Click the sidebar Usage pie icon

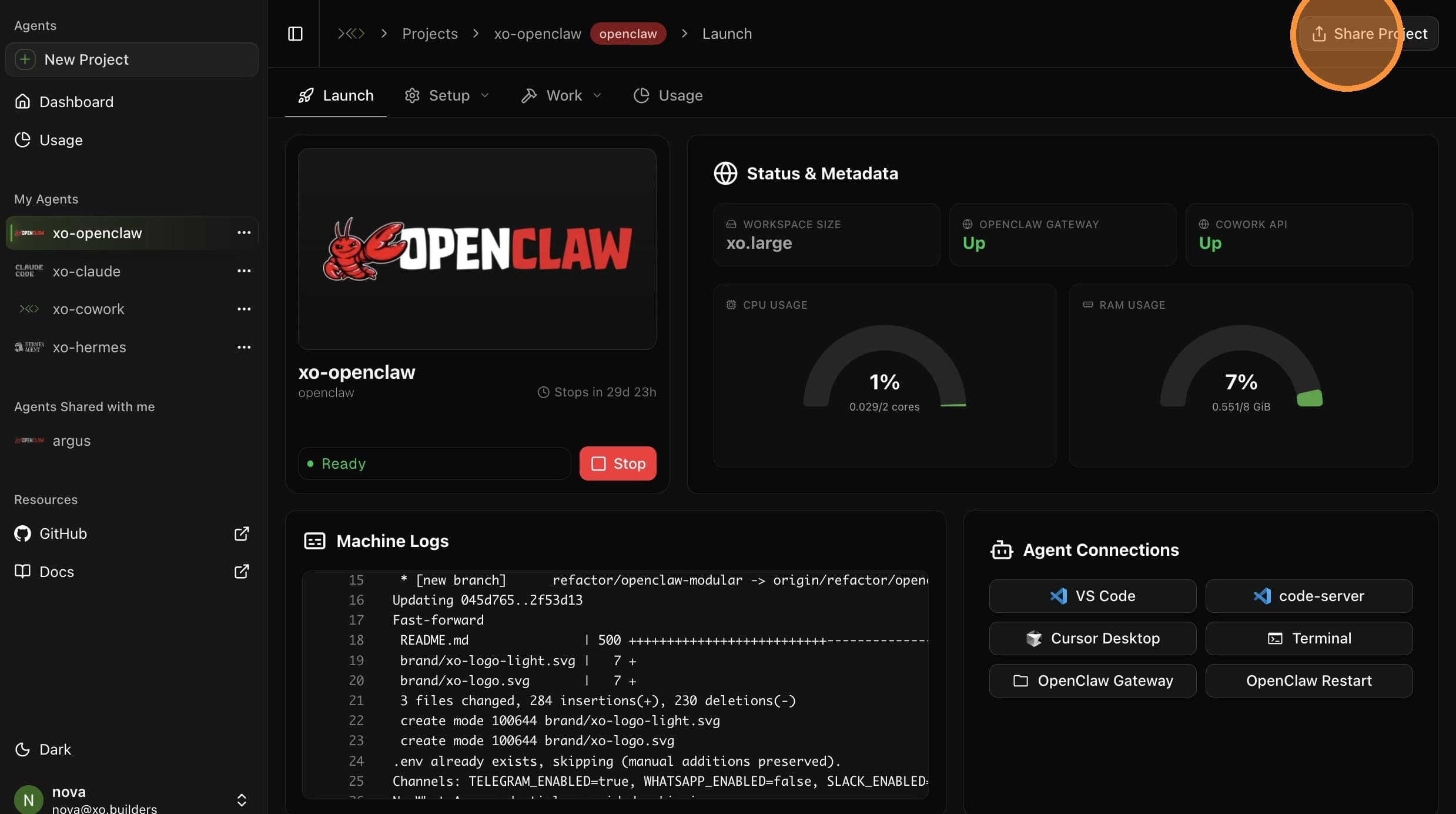[x=22, y=140]
